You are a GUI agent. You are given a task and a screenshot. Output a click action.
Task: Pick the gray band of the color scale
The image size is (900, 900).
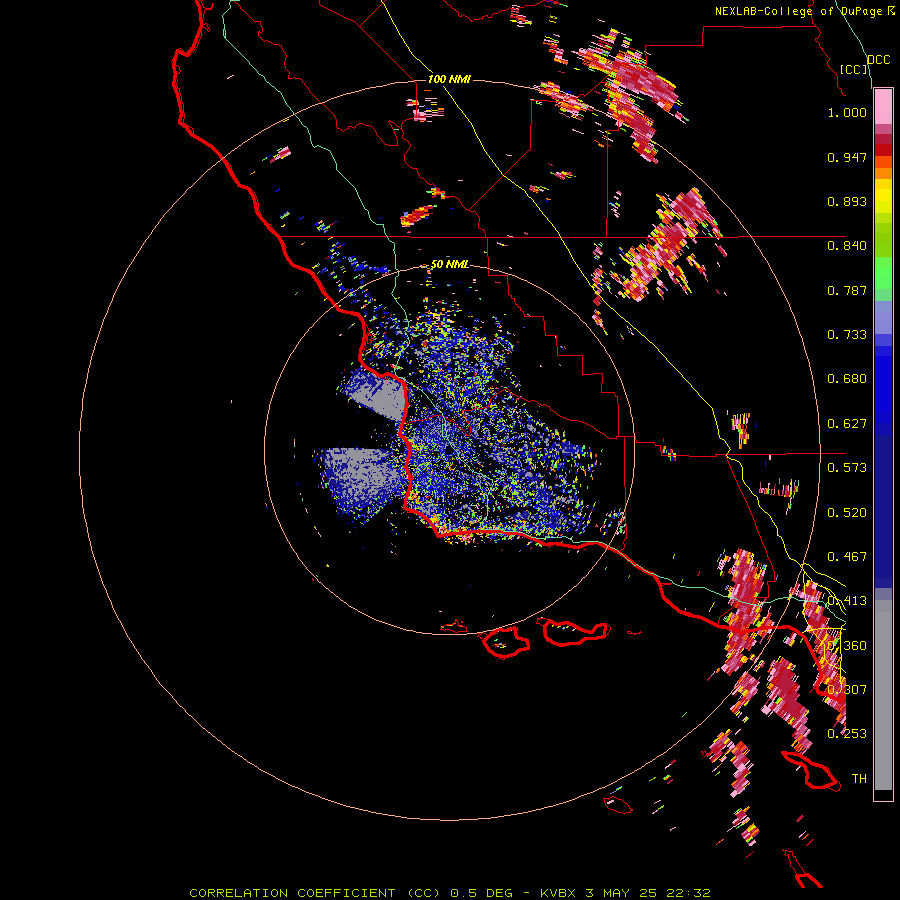click(883, 695)
